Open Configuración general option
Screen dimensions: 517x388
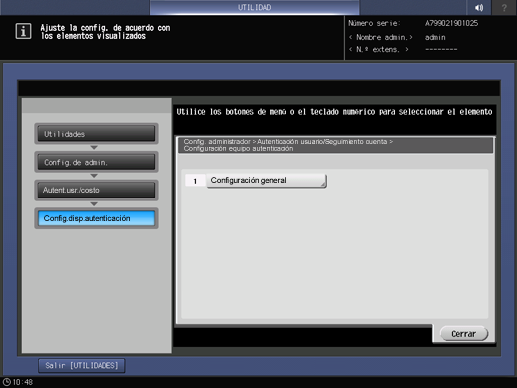click(x=266, y=181)
